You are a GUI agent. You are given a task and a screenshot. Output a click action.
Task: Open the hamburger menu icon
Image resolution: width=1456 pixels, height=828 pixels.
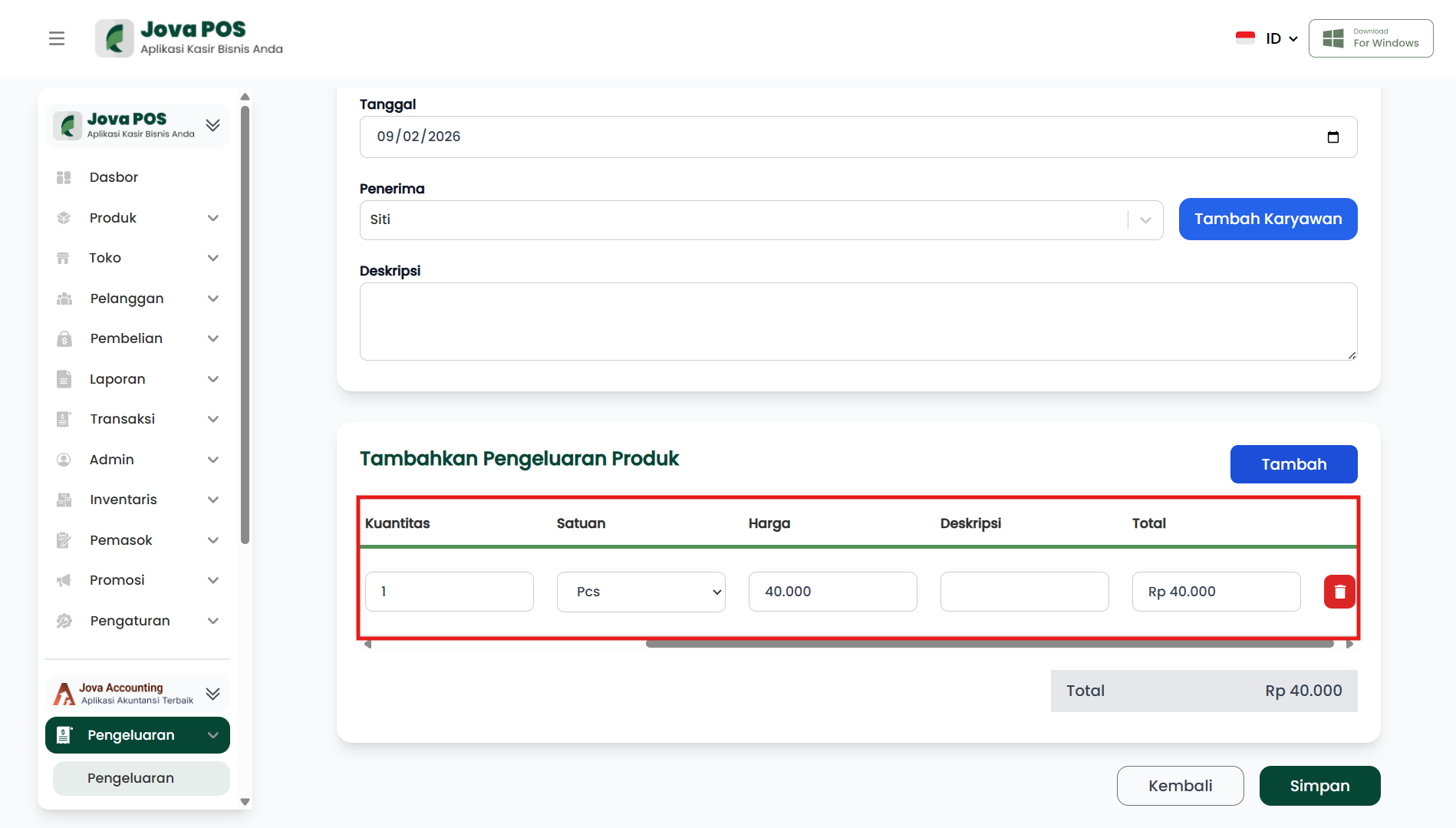click(x=57, y=38)
